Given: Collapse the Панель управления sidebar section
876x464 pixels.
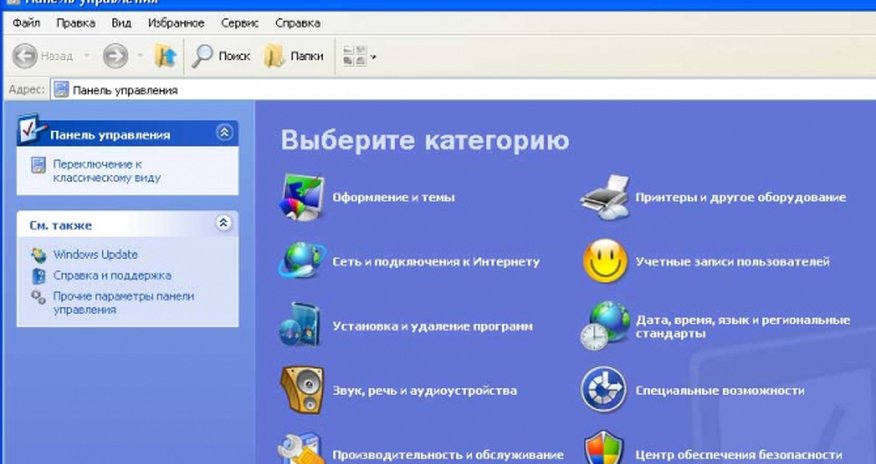Looking at the screenshot, I should (x=224, y=133).
